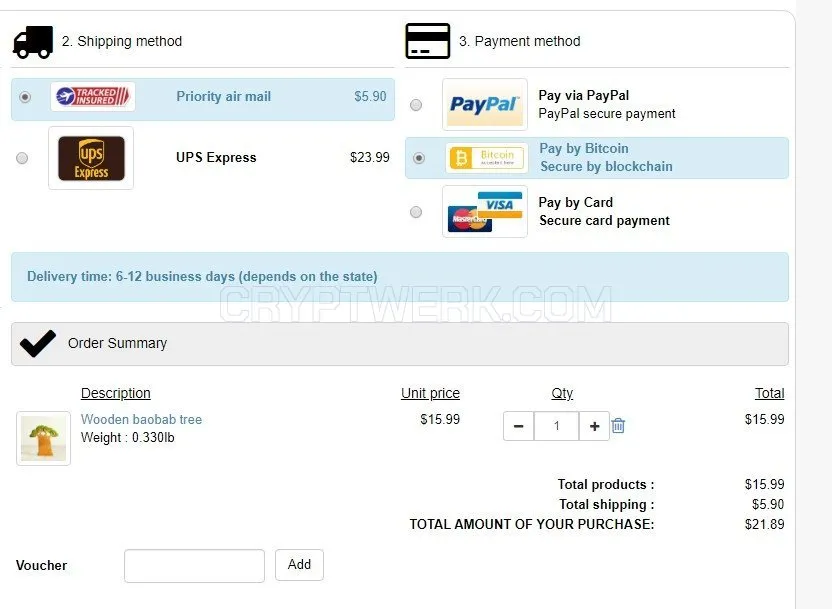Click the Order Summary heading

pyautogui.click(x=117, y=343)
